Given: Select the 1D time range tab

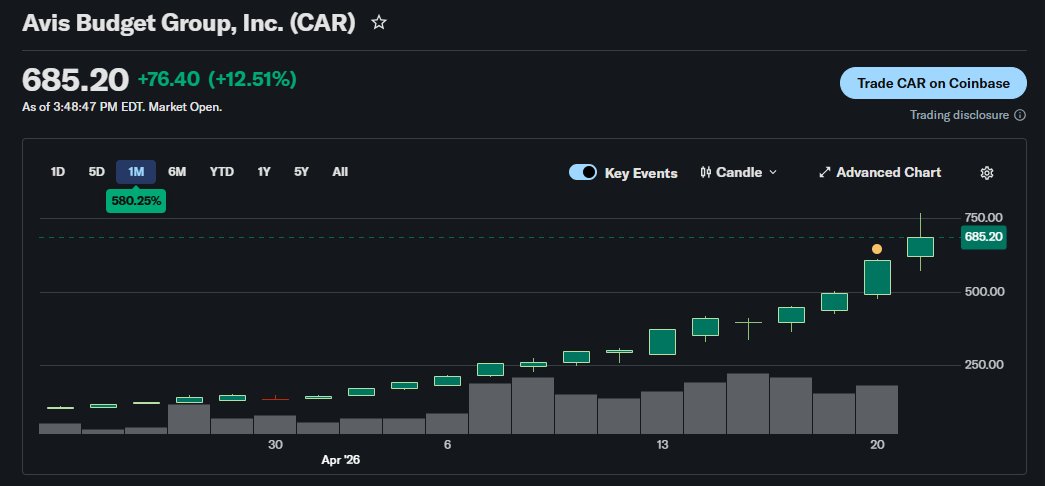Looking at the screenshot, I should coord(58,172).
